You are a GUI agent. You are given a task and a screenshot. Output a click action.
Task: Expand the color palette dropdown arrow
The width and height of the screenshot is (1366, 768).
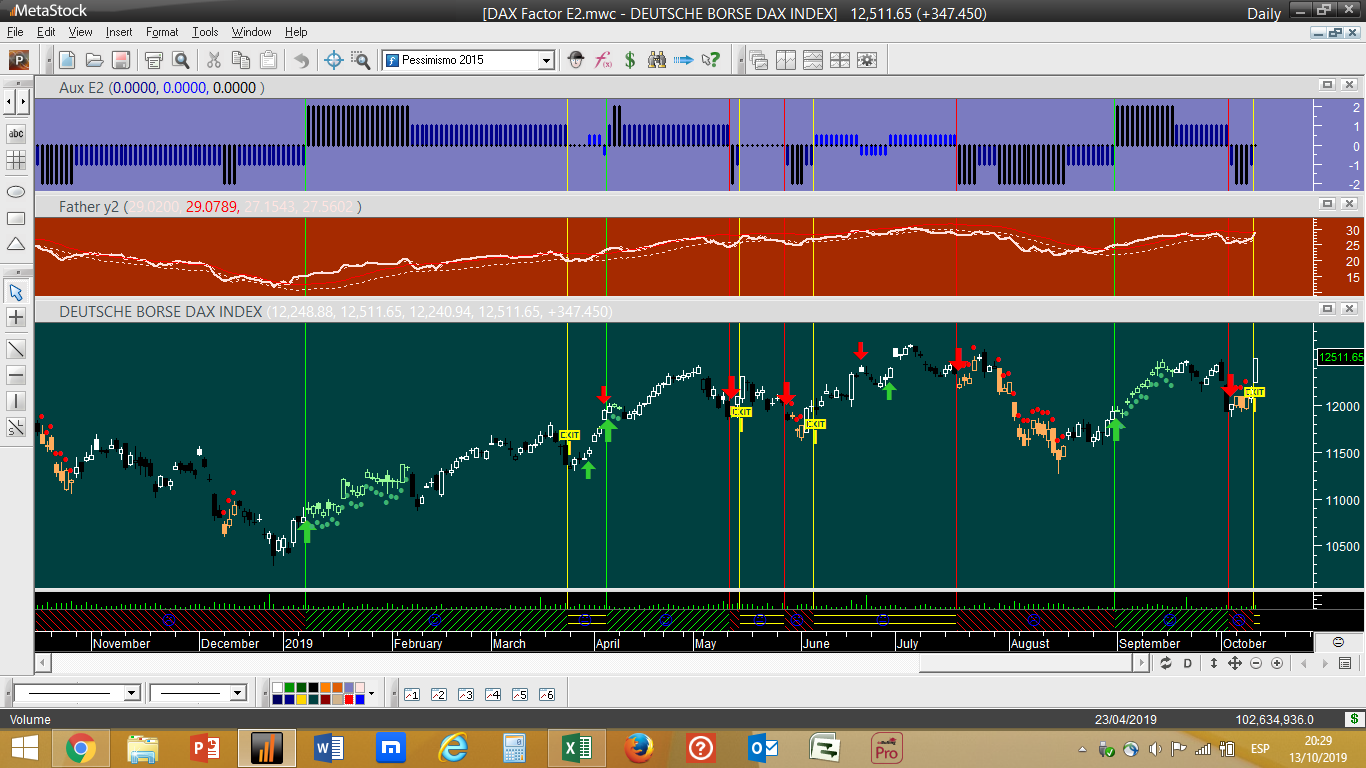tap(372, 693)
